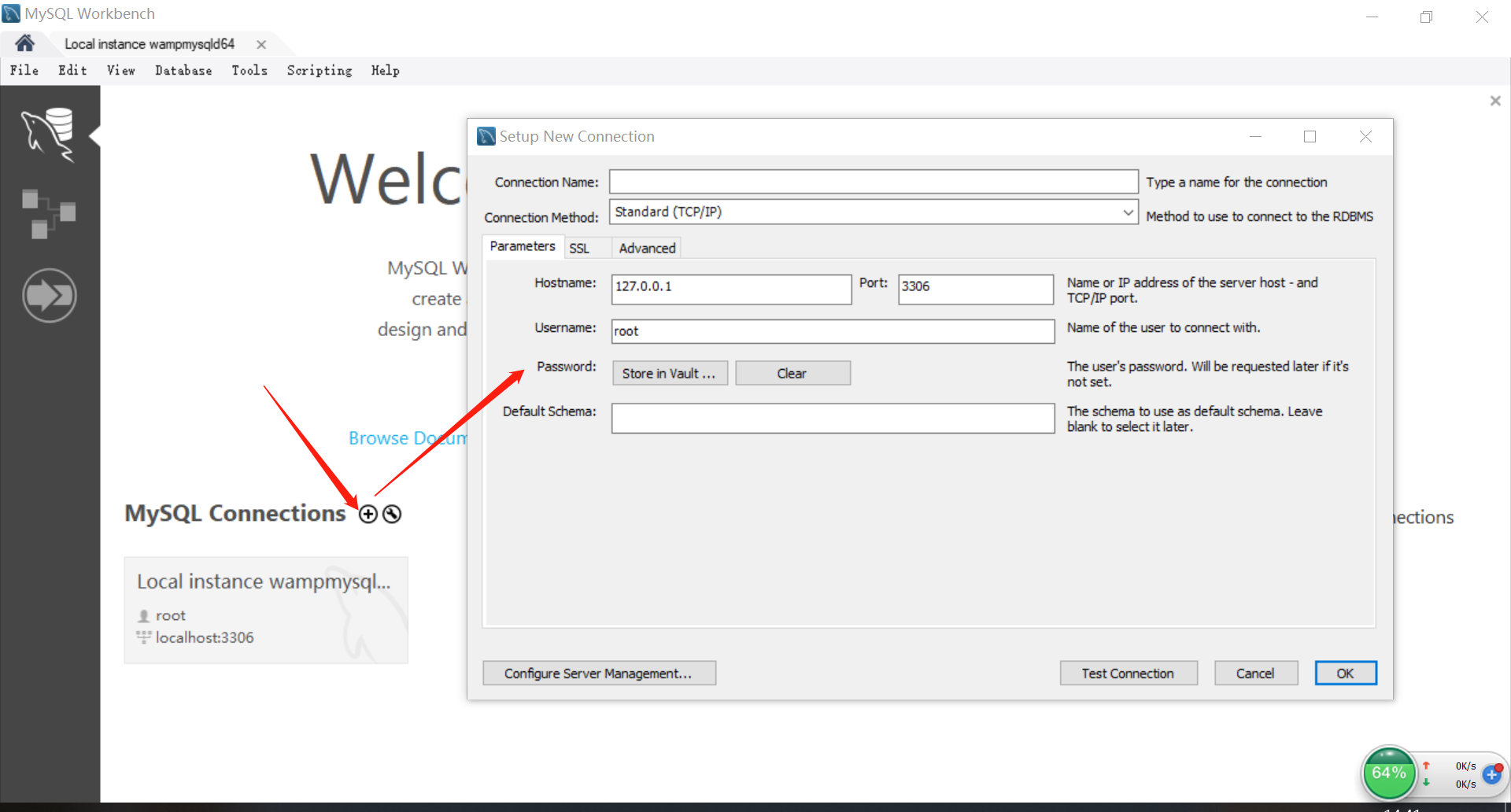Click the Clear password button
Image resolution: width=1511 pixels, height=812 pixels.
point(792,373)
